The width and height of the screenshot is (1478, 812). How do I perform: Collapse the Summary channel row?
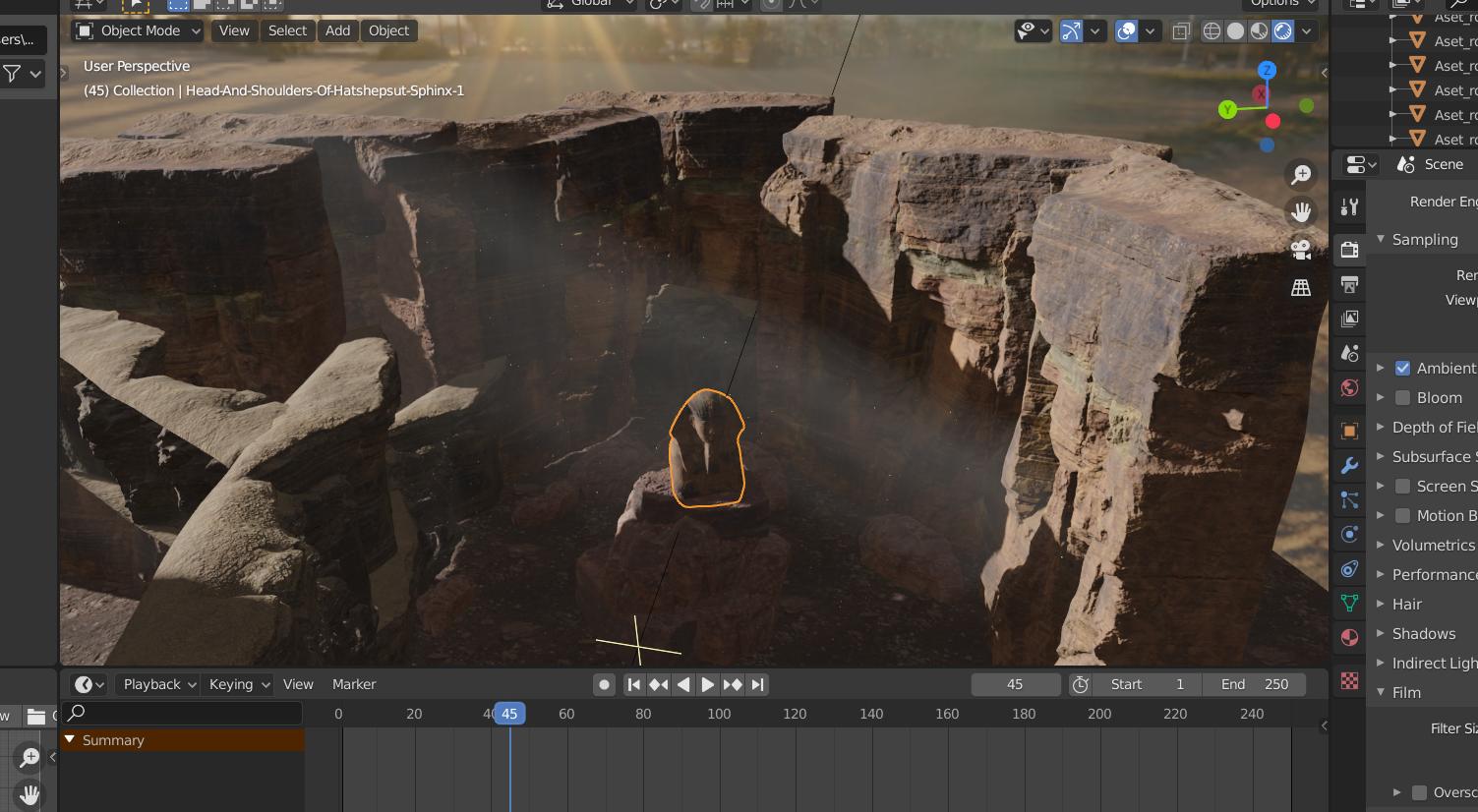(70, 739)
